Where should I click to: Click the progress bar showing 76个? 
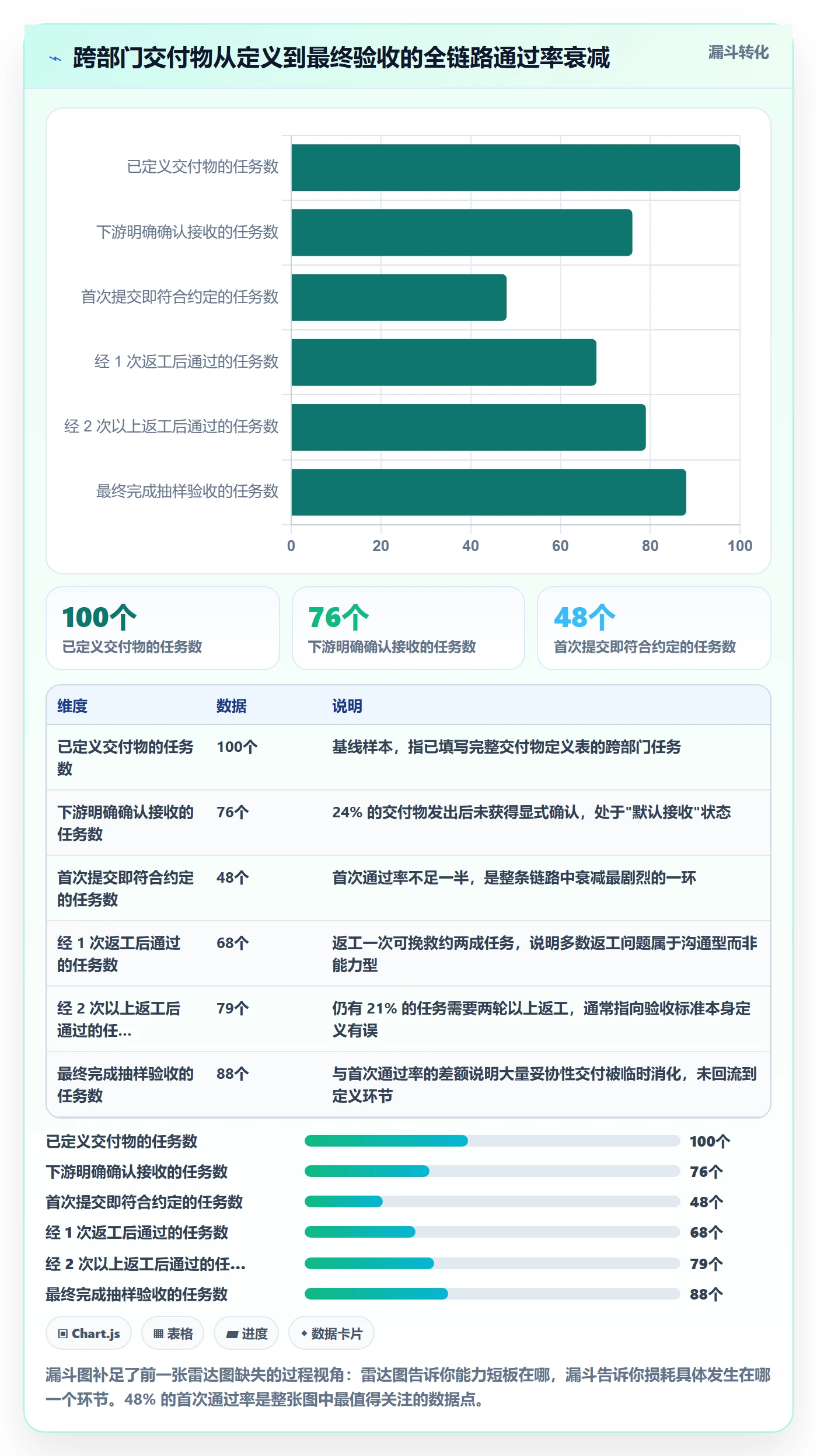[x=492, y=1171]
